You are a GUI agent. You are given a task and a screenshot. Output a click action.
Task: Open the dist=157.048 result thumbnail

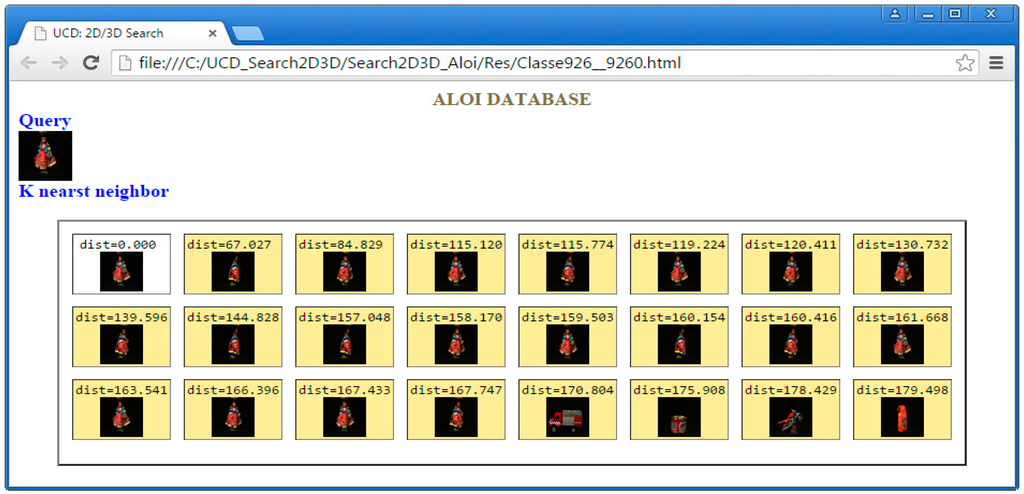[345, 344]
